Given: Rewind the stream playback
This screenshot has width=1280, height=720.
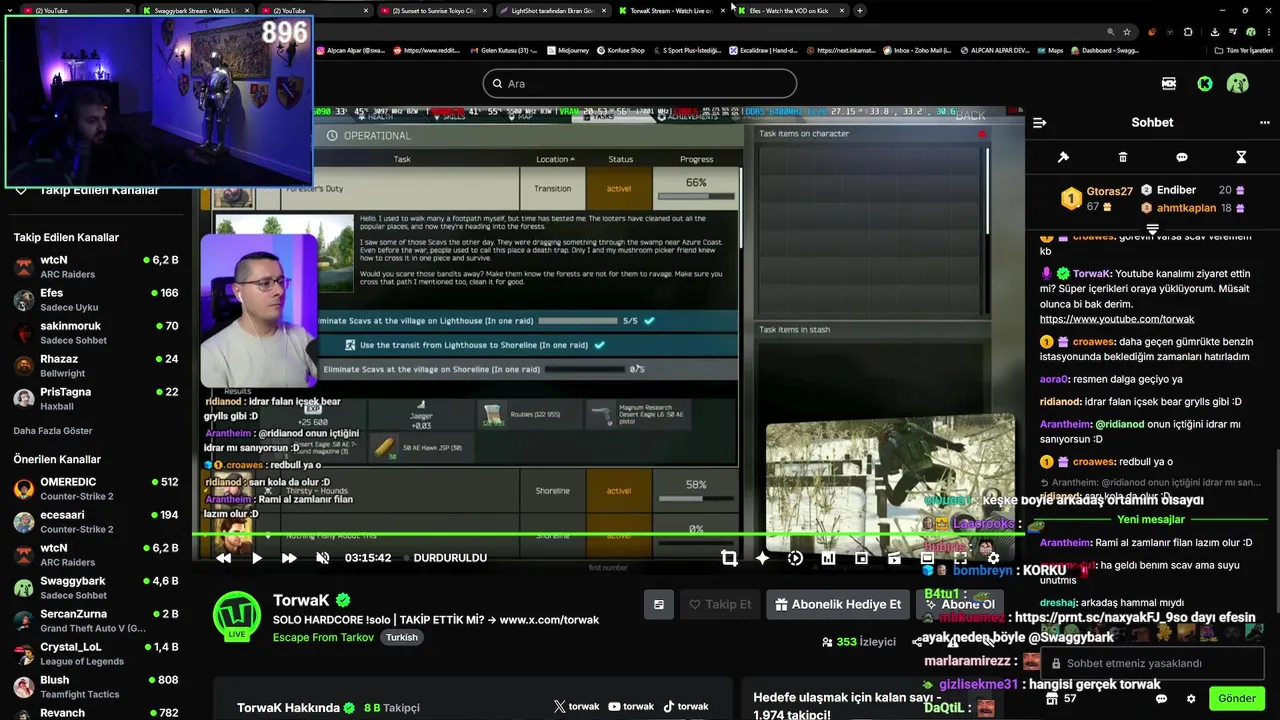Looking at the screenshot, I should pyautogui.click(x=224, y=558).
